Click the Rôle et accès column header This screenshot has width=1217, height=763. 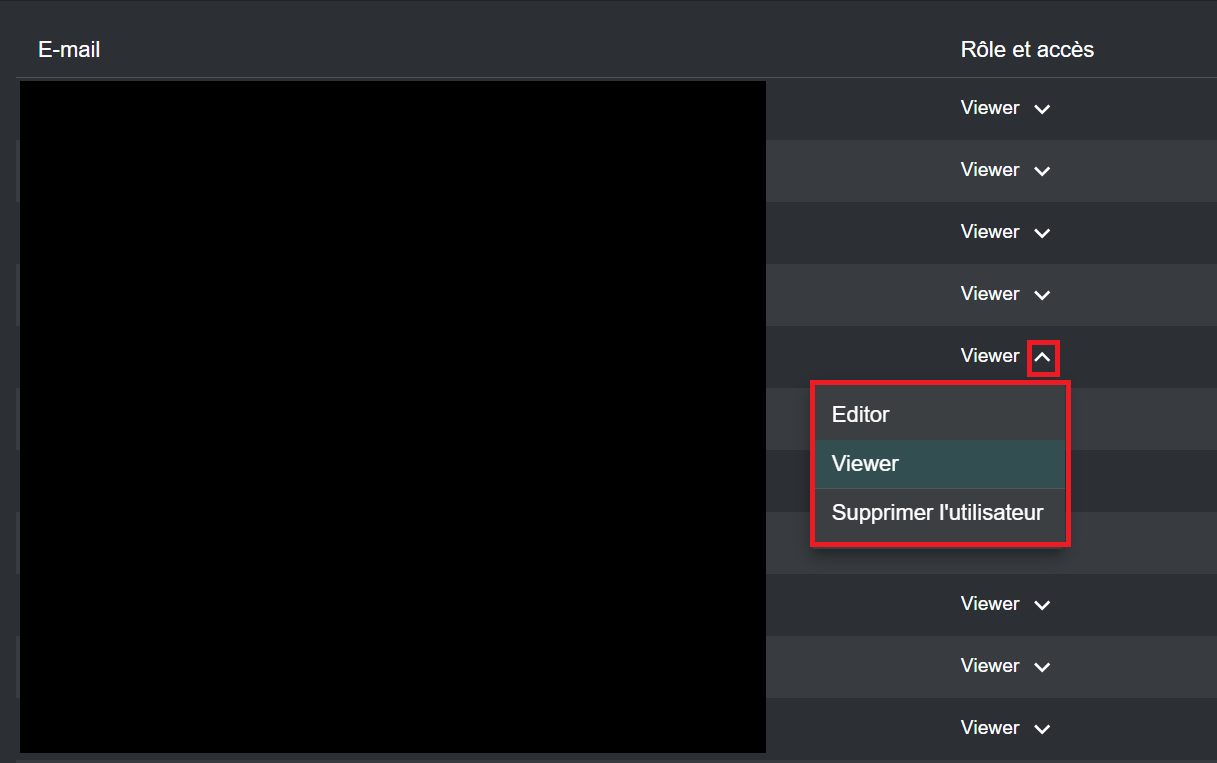pos(1027,49)
